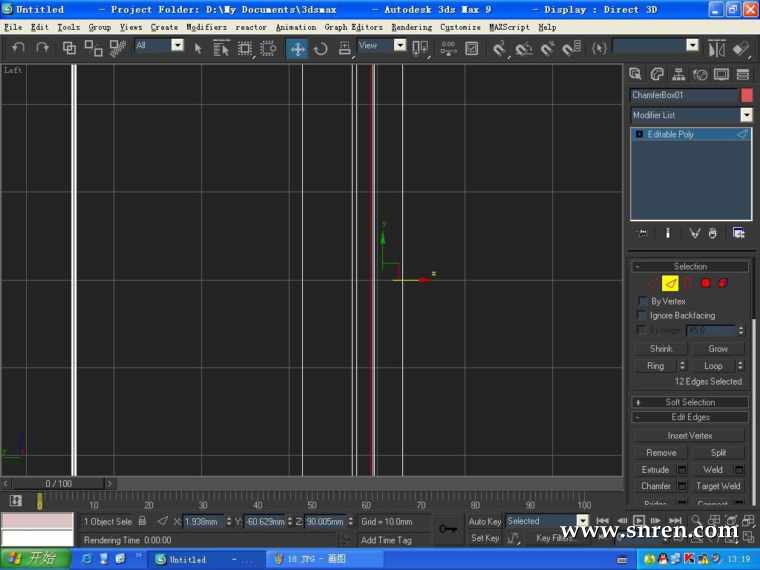The height and width of the screenshot is (570, 760).
Task: Pick the Rectangular Selection Region tool
Action: point(245,48)
